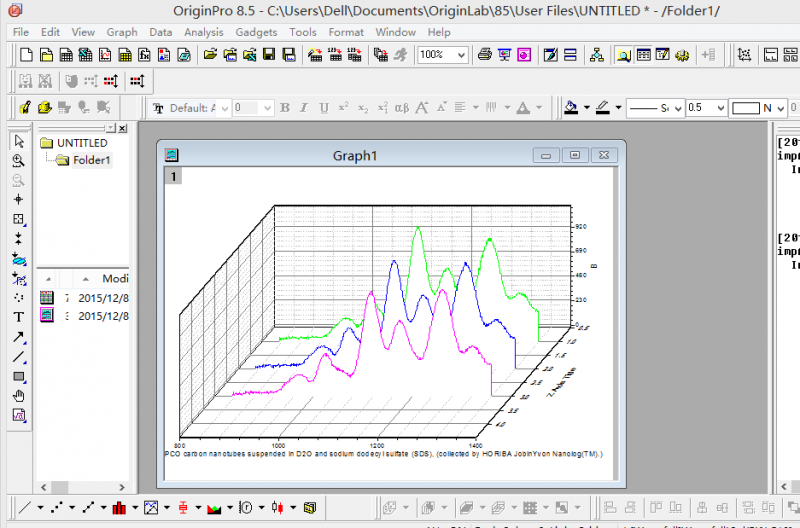Viewport: 800px width, 528px height.
Task: Select the Line drawing tool
Action: coord(19,357)
